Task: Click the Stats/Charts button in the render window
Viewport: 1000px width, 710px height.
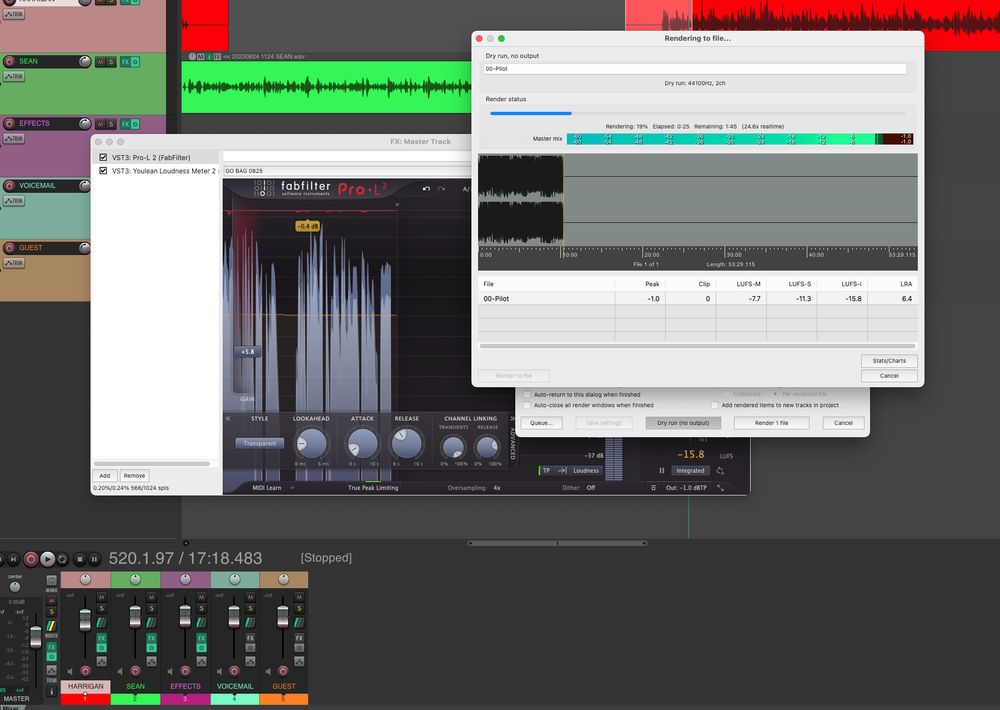Action: 889,361
